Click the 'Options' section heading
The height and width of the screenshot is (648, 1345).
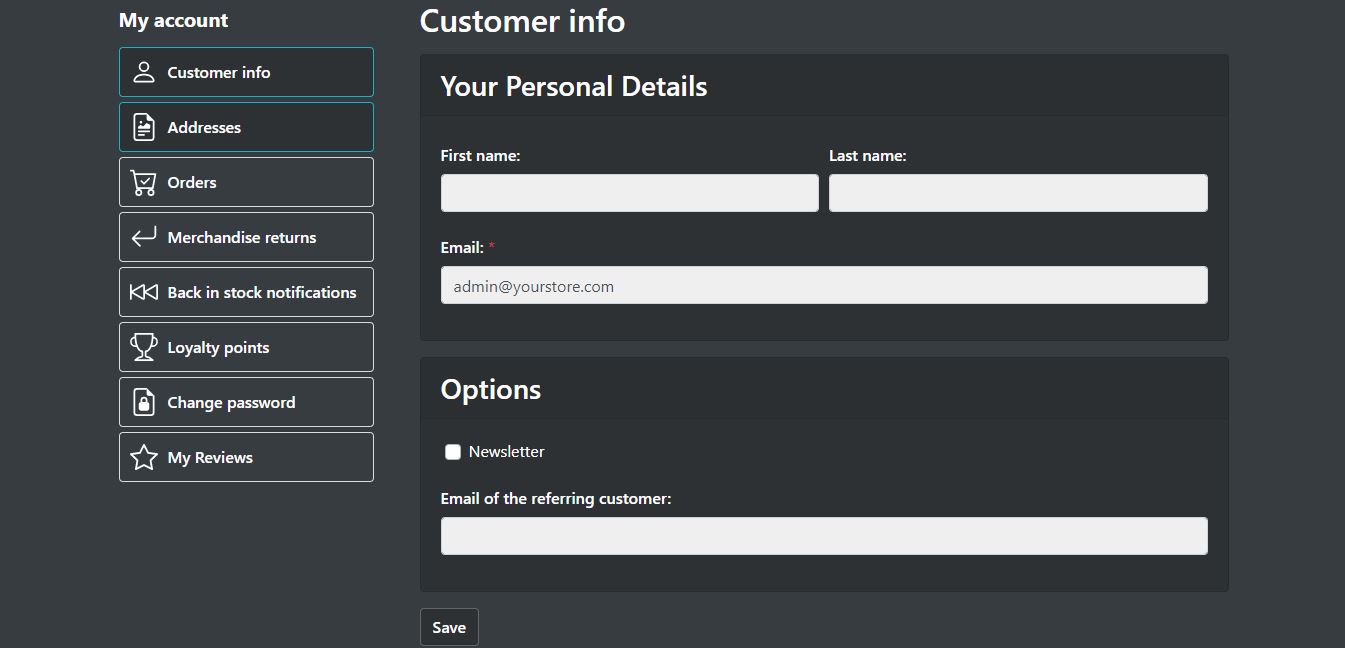491,390
